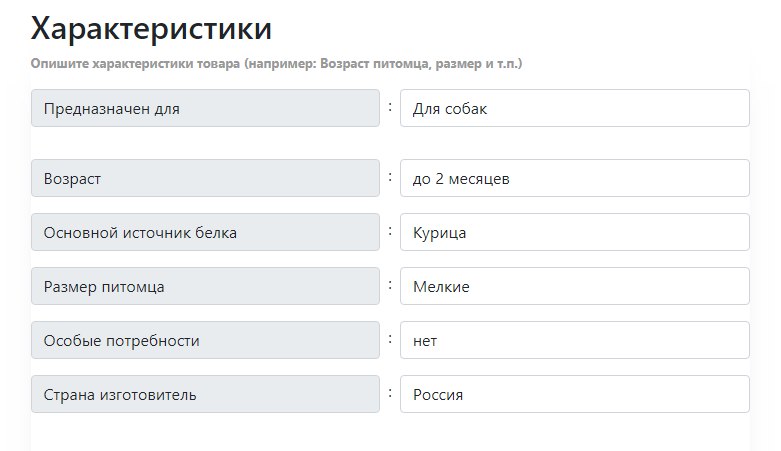Click the 'Предназначен для' label field
This screenshot has height=451, width=781.
(x=205, y=108)
